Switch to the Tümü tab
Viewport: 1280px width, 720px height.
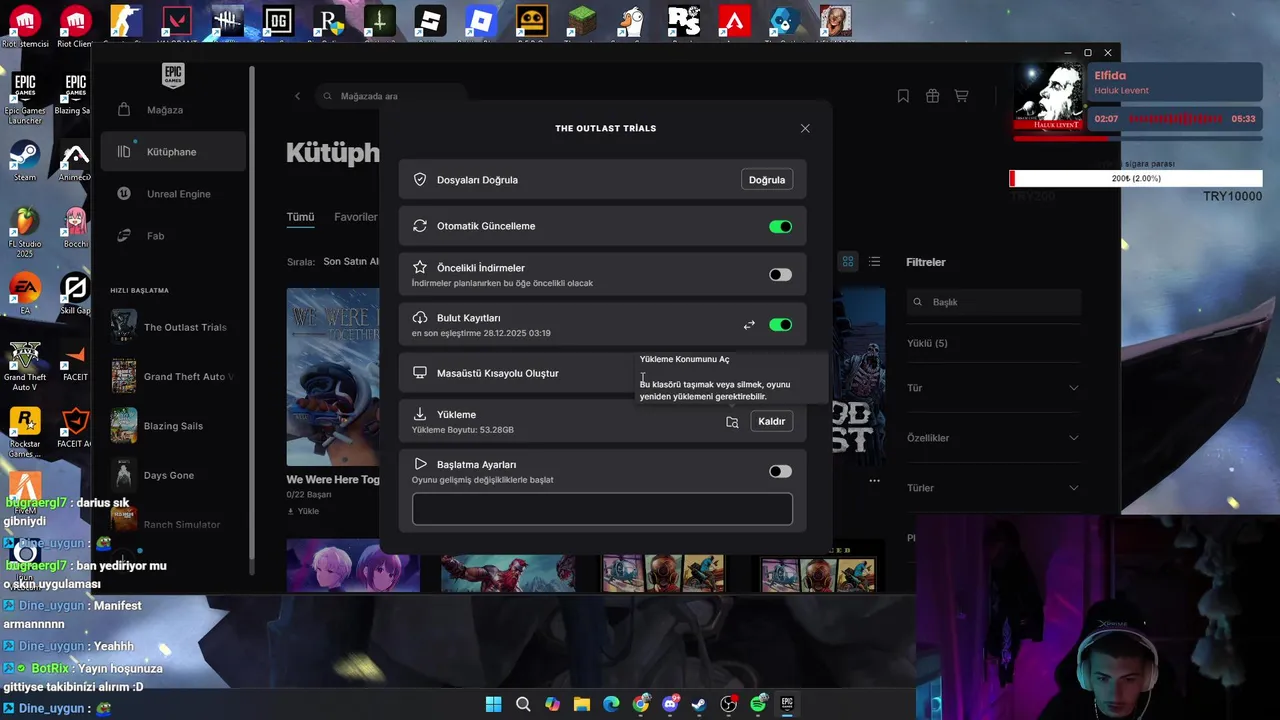click(x=300, y=217)
